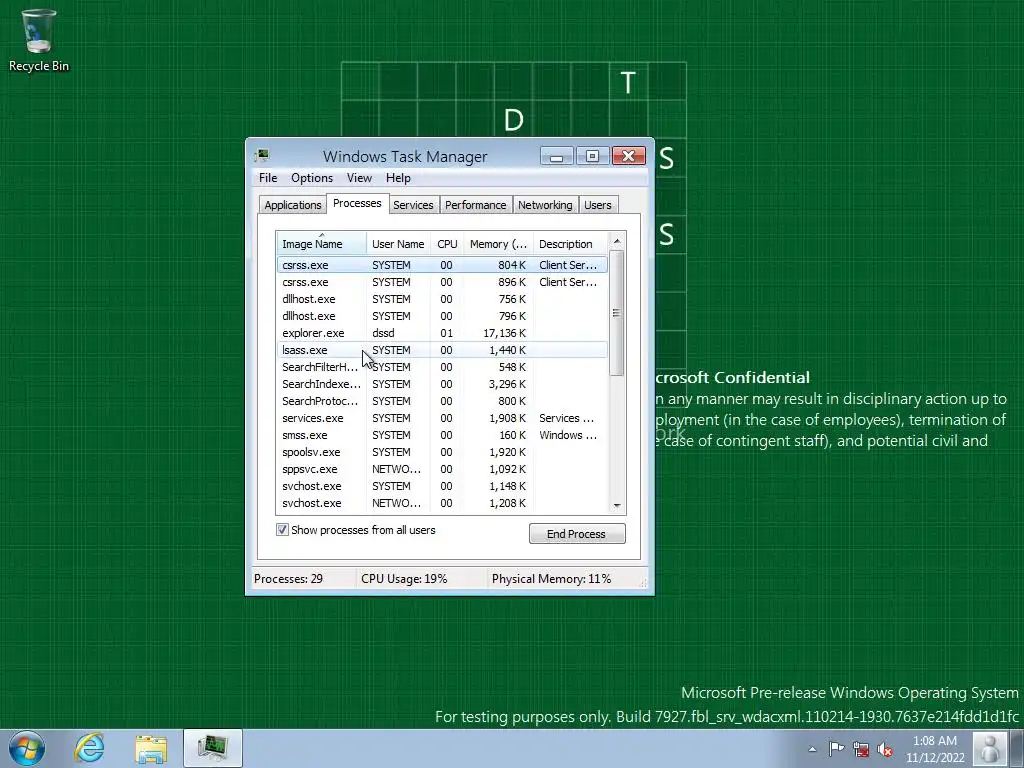Click the dssd user name cell
Viewport: 1024px width, 768px height.
pyautogui.click(x=383, y=333)
